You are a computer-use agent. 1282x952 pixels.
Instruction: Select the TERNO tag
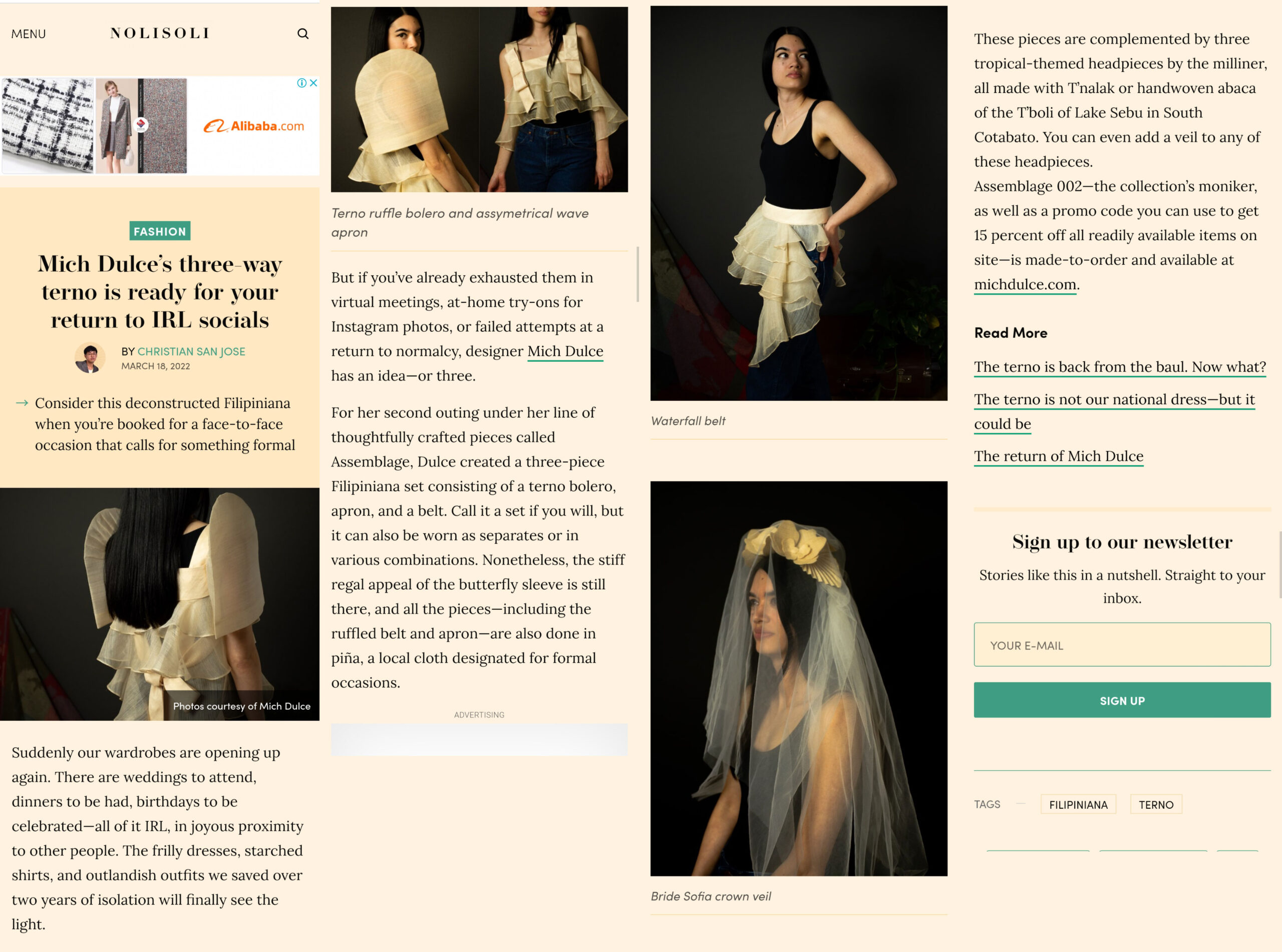[1156, 804]
